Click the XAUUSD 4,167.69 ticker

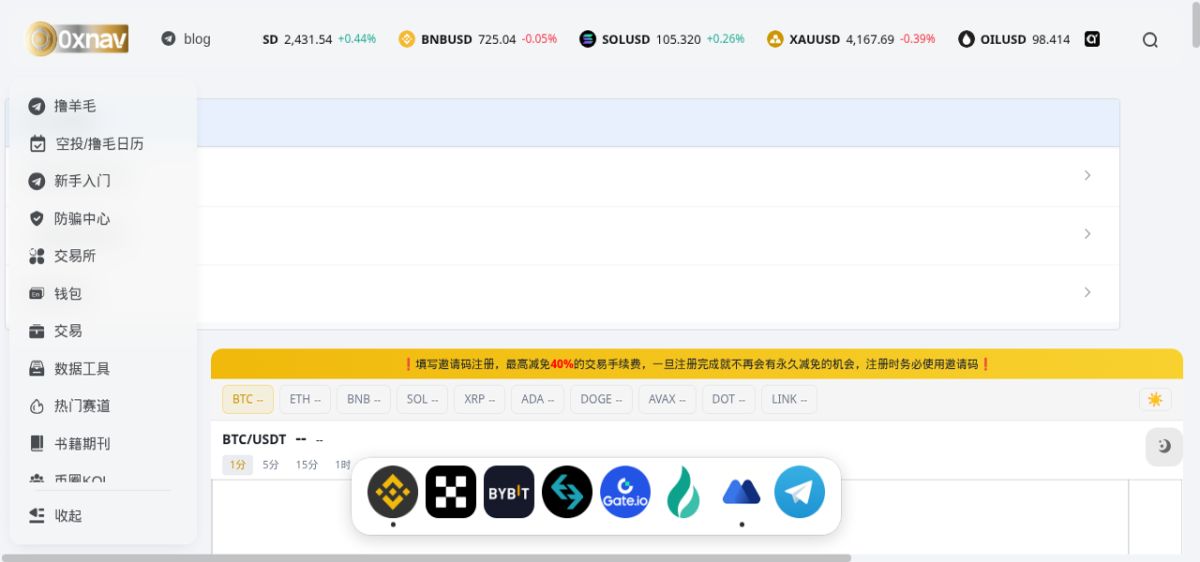(x=851, y=39)
